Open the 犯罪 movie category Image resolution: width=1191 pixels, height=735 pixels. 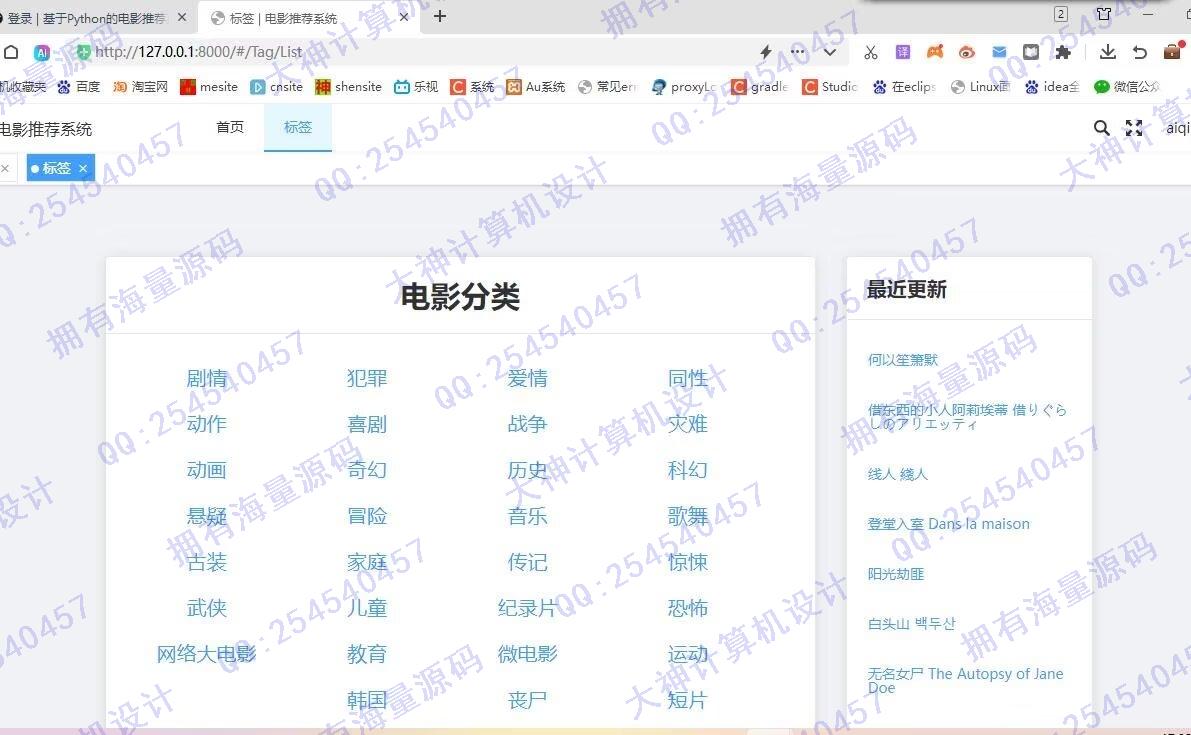(367, 378)
